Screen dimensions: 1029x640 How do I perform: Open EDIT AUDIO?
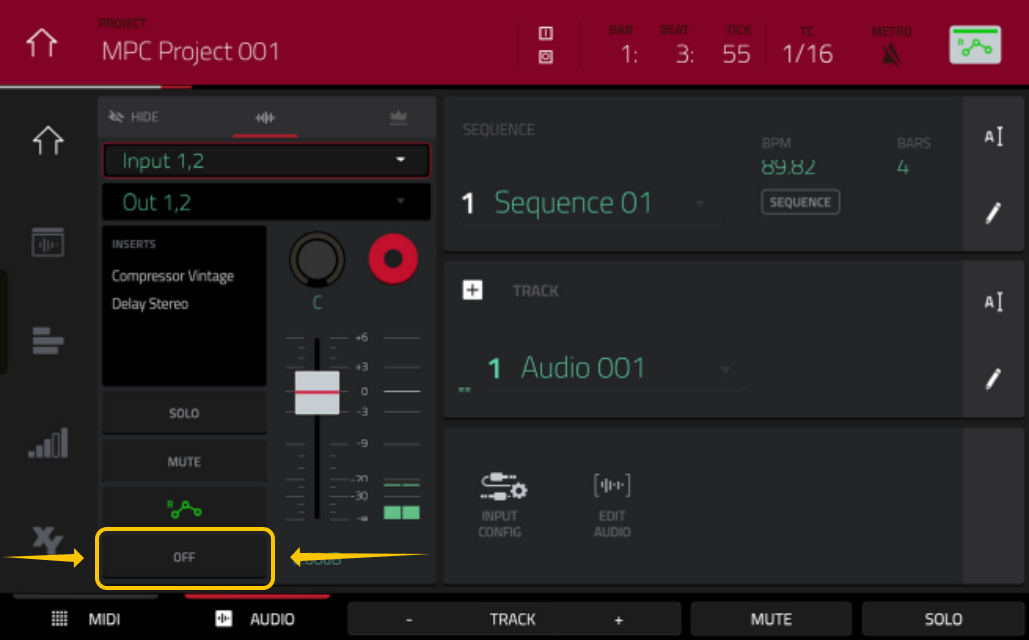pyautogui.click(x=612, y=505)
